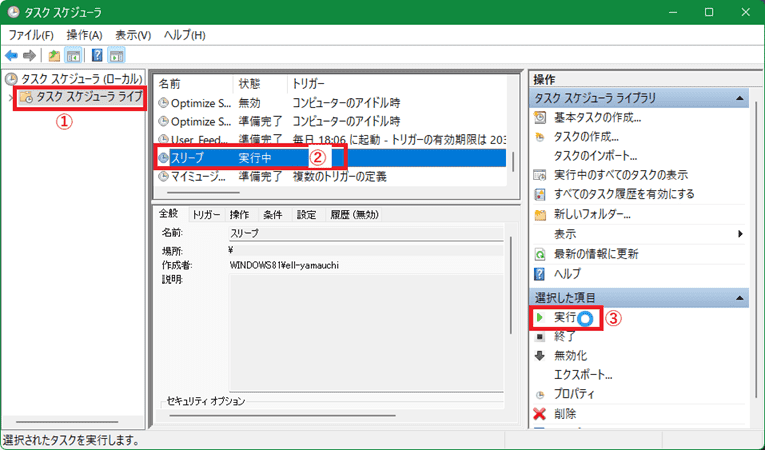Image resolution: width=765 pixels, height=450 pixels.
Task: Open the 操作(A) menu in the menu bar
Action: pyautogui.click(x=83, y=35)
